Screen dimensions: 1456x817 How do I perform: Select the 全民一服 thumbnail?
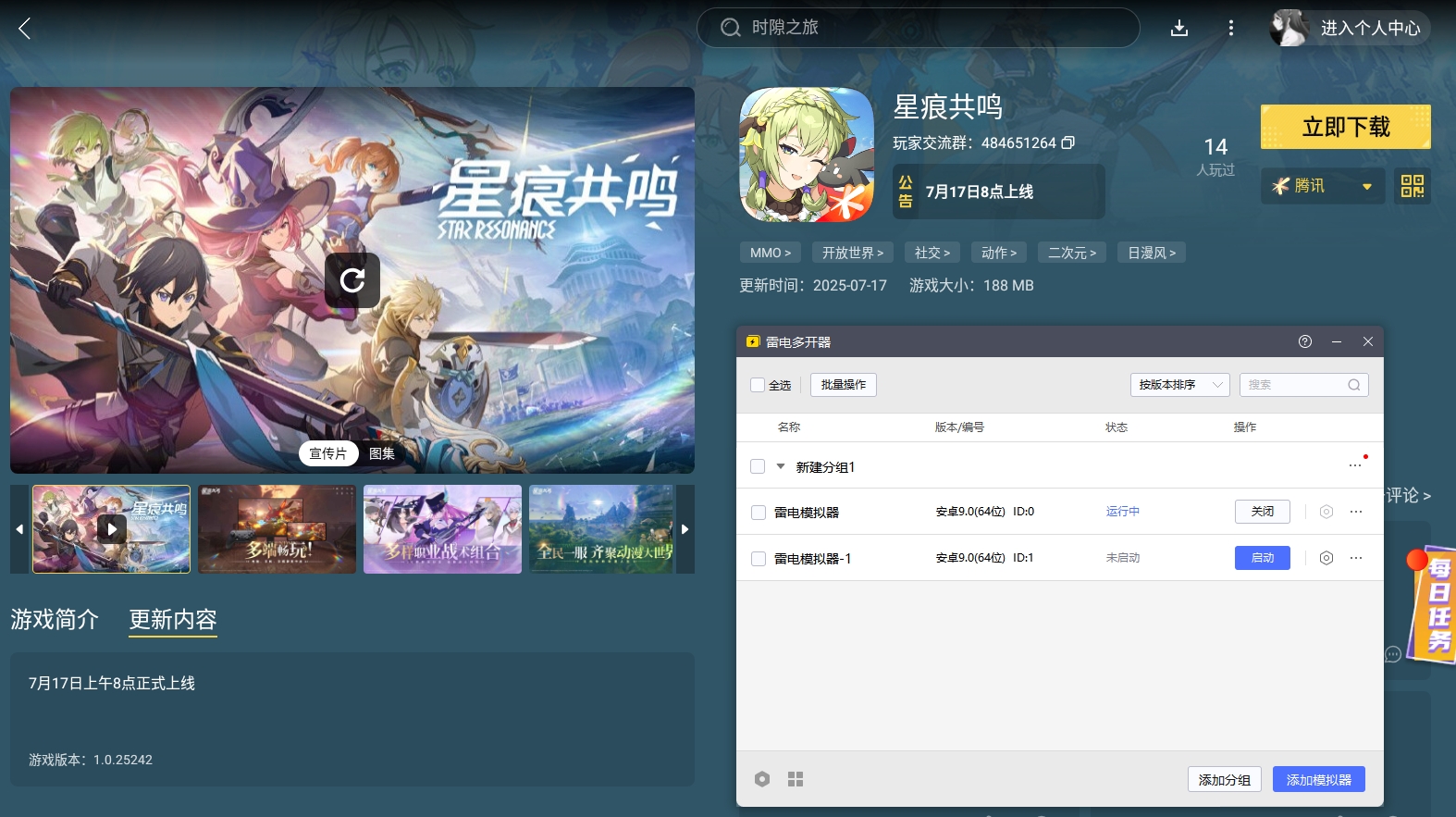coord(601,529)
